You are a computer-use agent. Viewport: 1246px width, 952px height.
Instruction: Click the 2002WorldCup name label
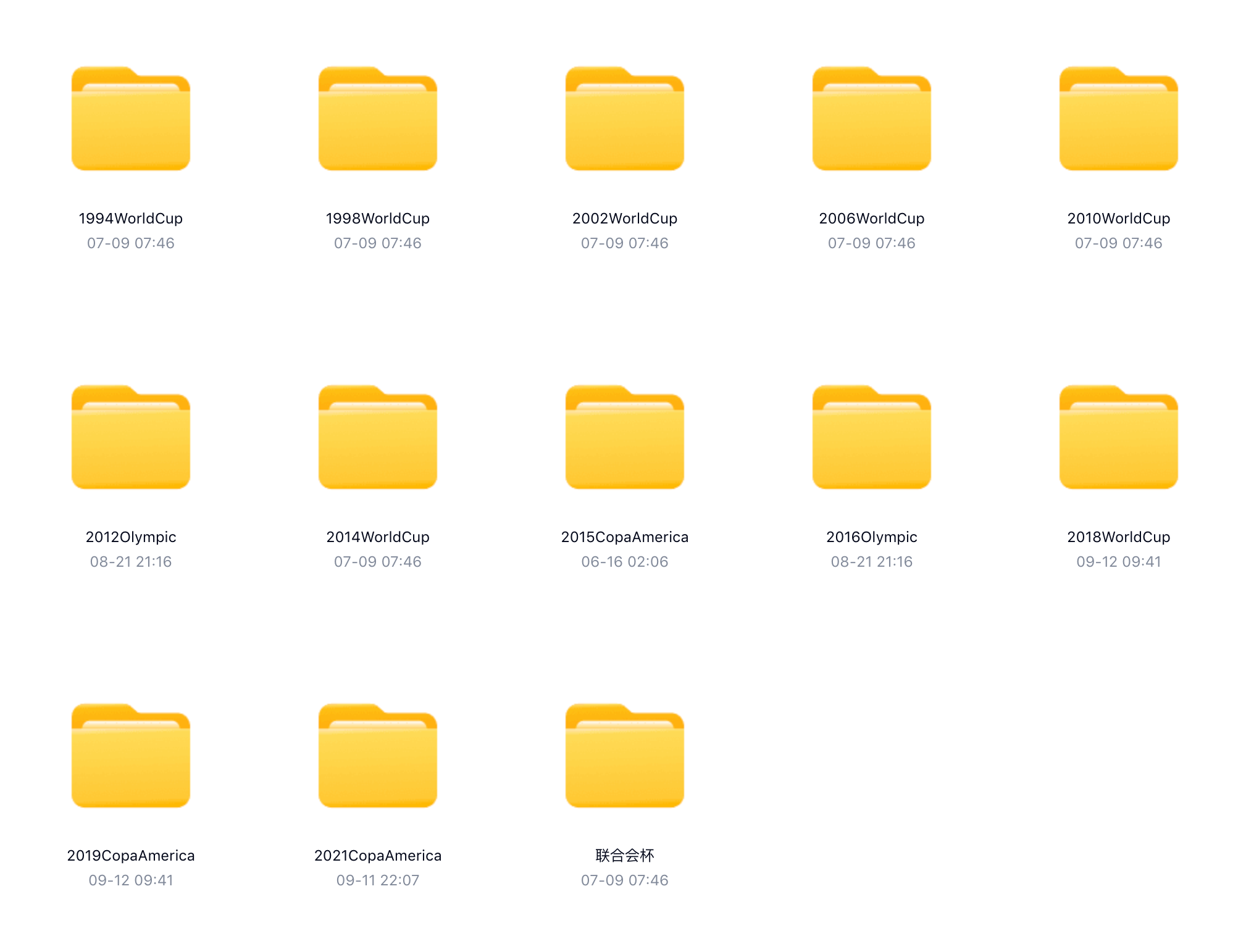625,219
